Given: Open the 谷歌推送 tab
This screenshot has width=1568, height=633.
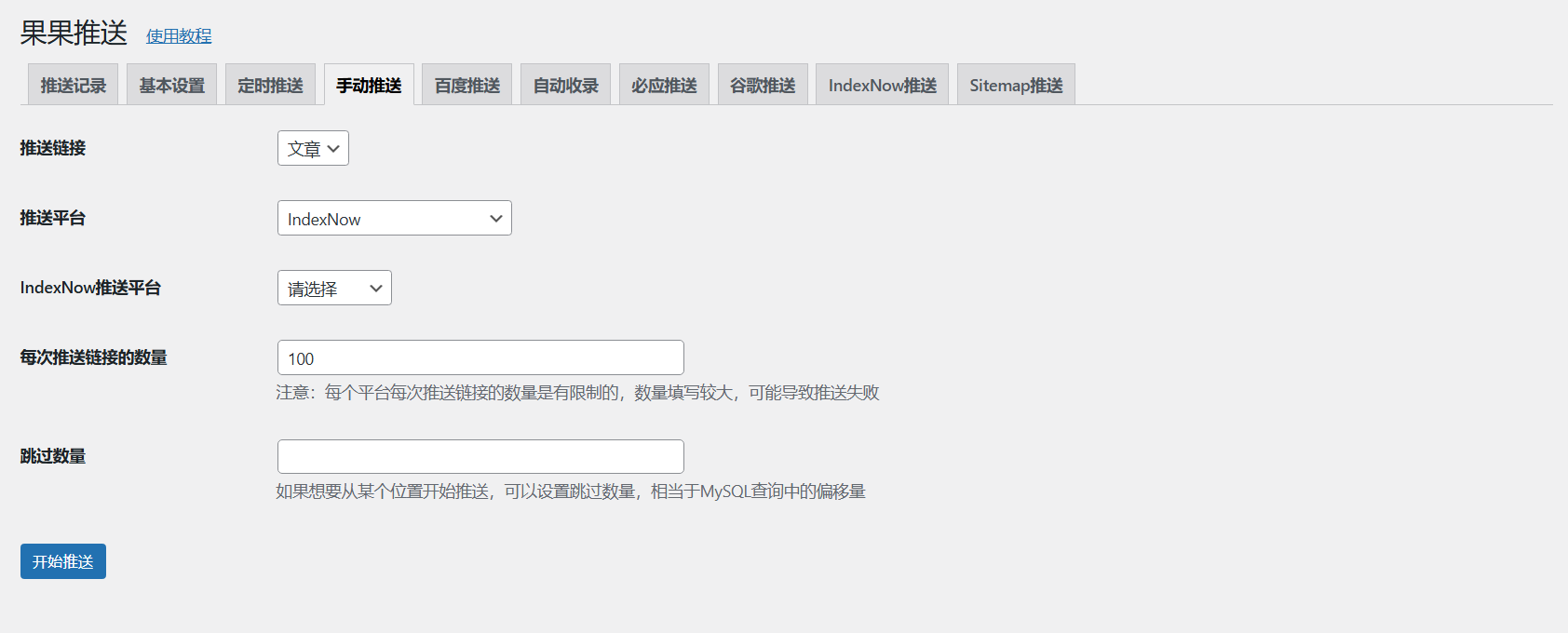Looking at the screenshot, I should tap(763, 85).
